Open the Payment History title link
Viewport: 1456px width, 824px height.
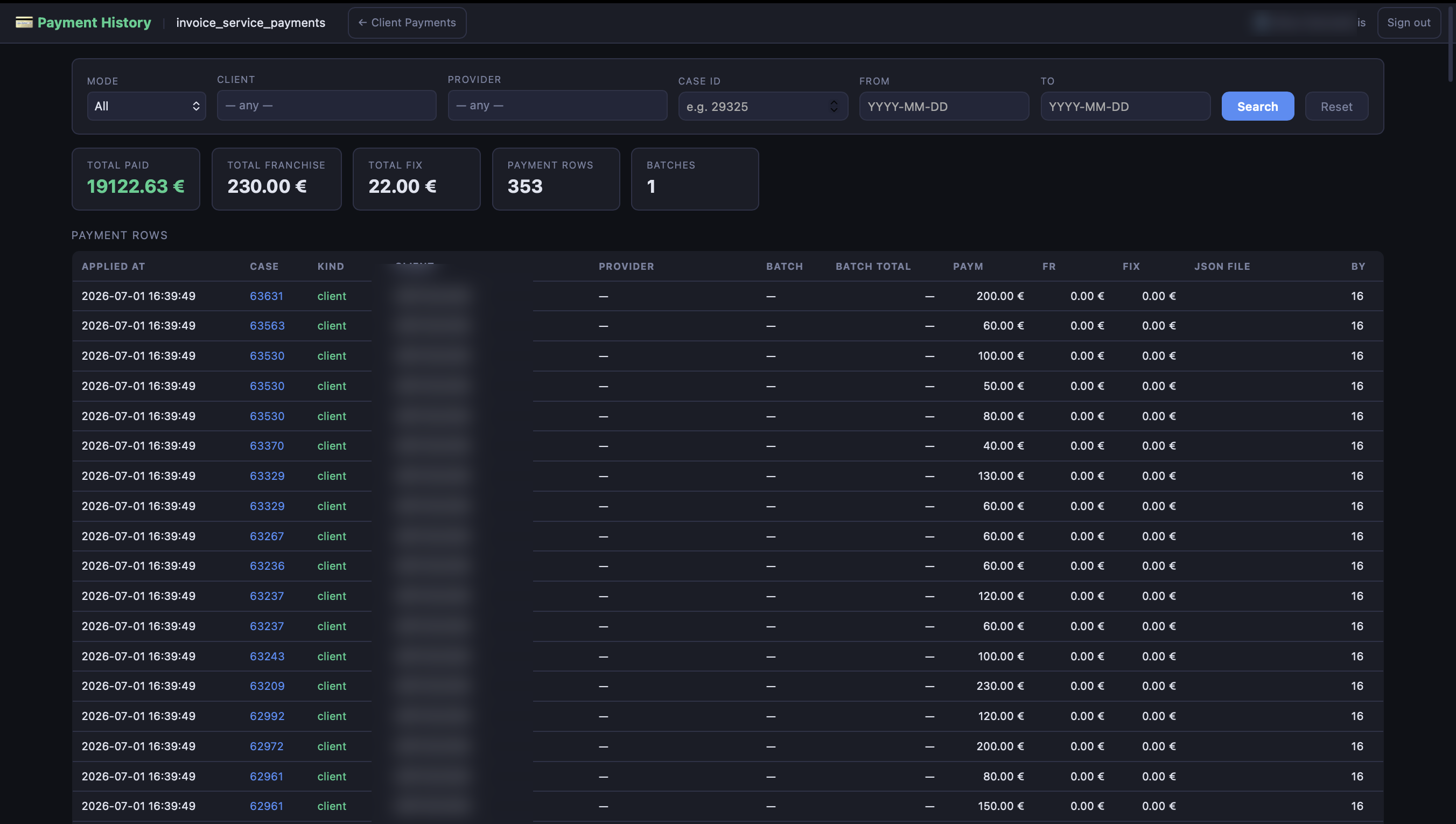coord(94,23)
